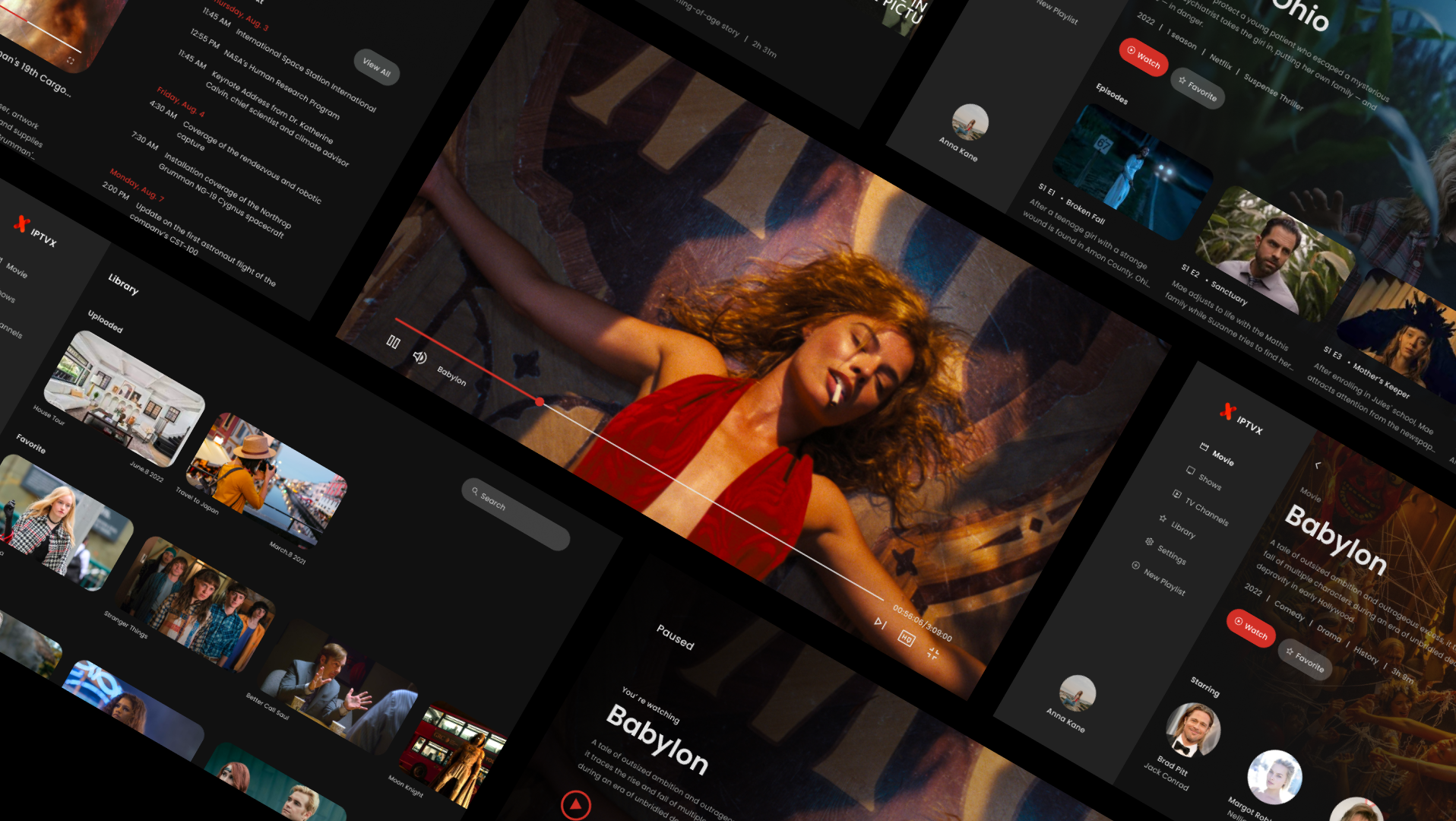This screenshot has width=1456, height=821.
Task: Click the red playback position knob on the seek bar
Action: [x=540, y=401]
